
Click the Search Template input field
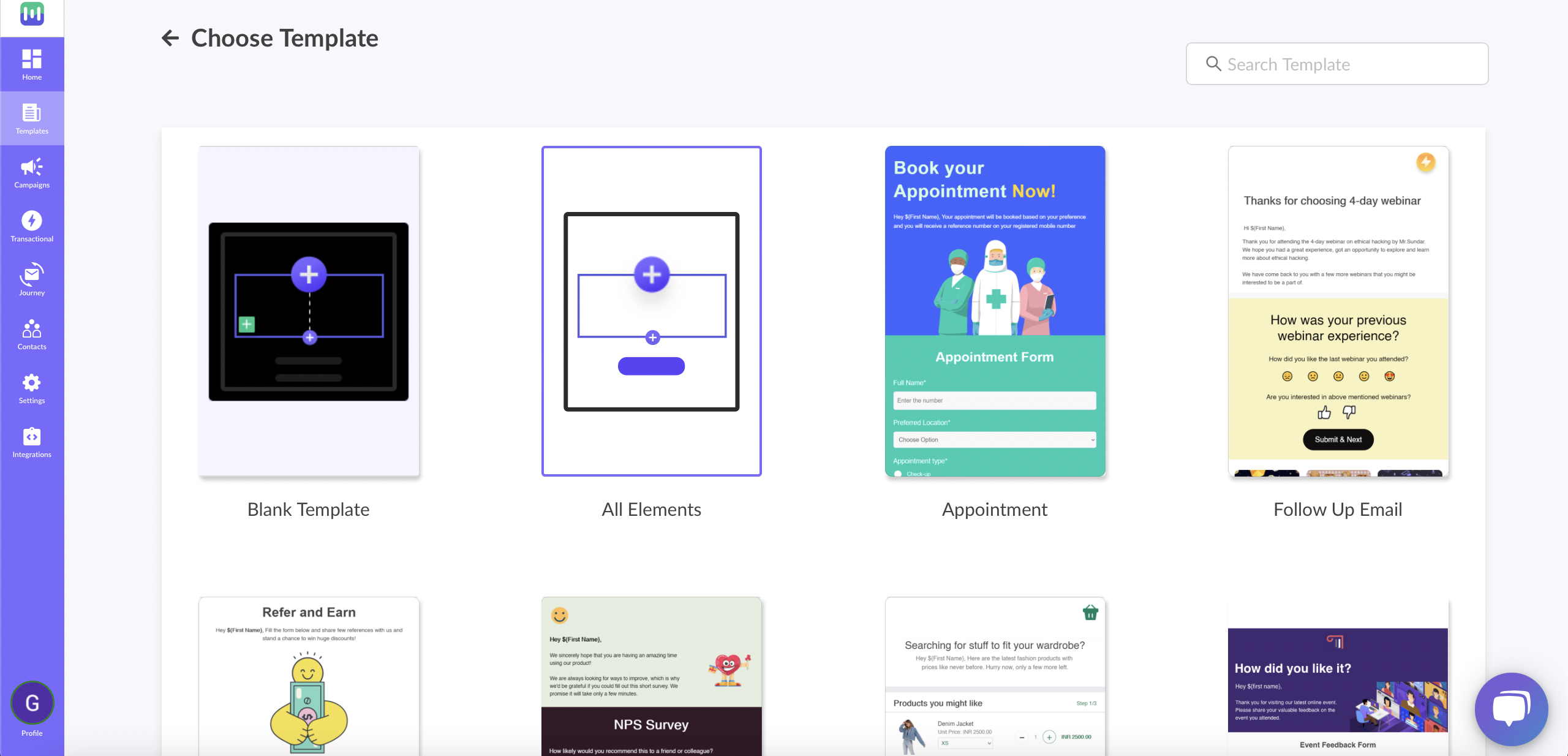click(1337, 63)
